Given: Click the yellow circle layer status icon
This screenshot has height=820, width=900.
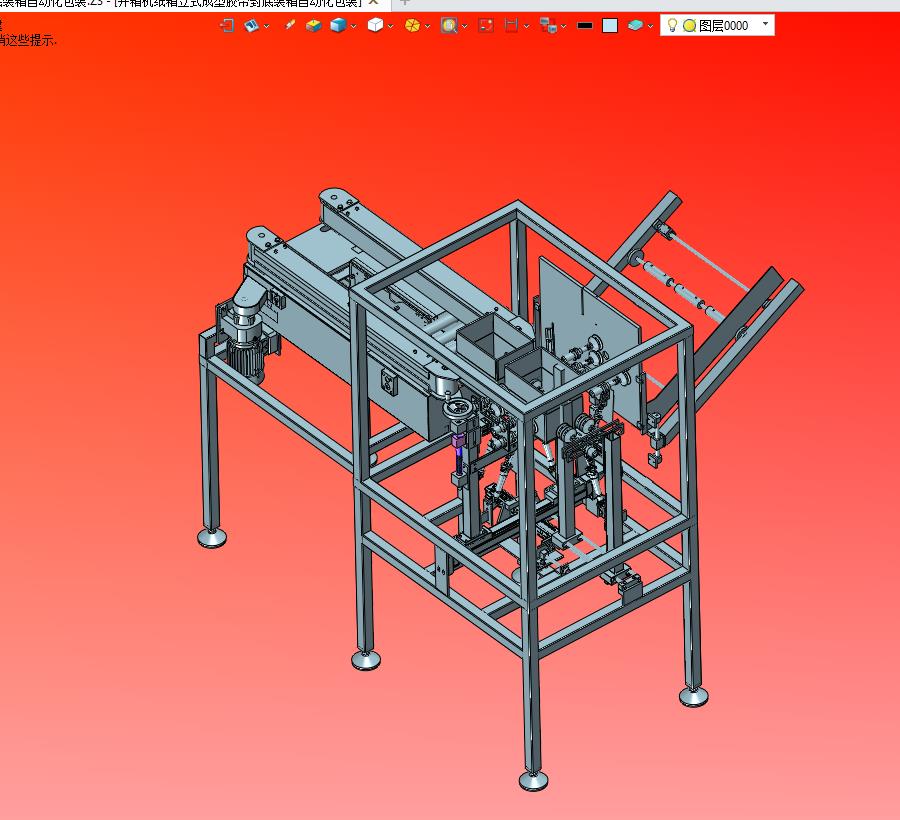Looking at the screenshot, I should point(689,25).
